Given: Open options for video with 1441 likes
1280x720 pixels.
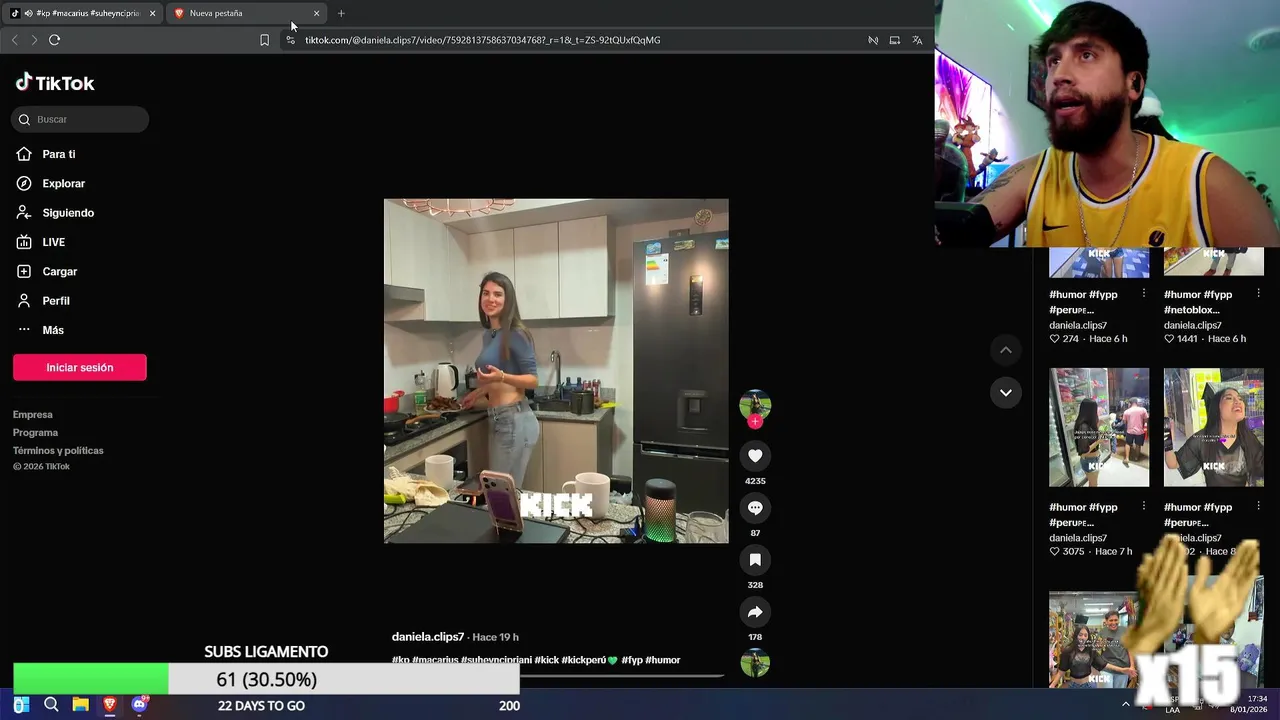Looking at the screenshot, I should click(x=1258, y=294).
